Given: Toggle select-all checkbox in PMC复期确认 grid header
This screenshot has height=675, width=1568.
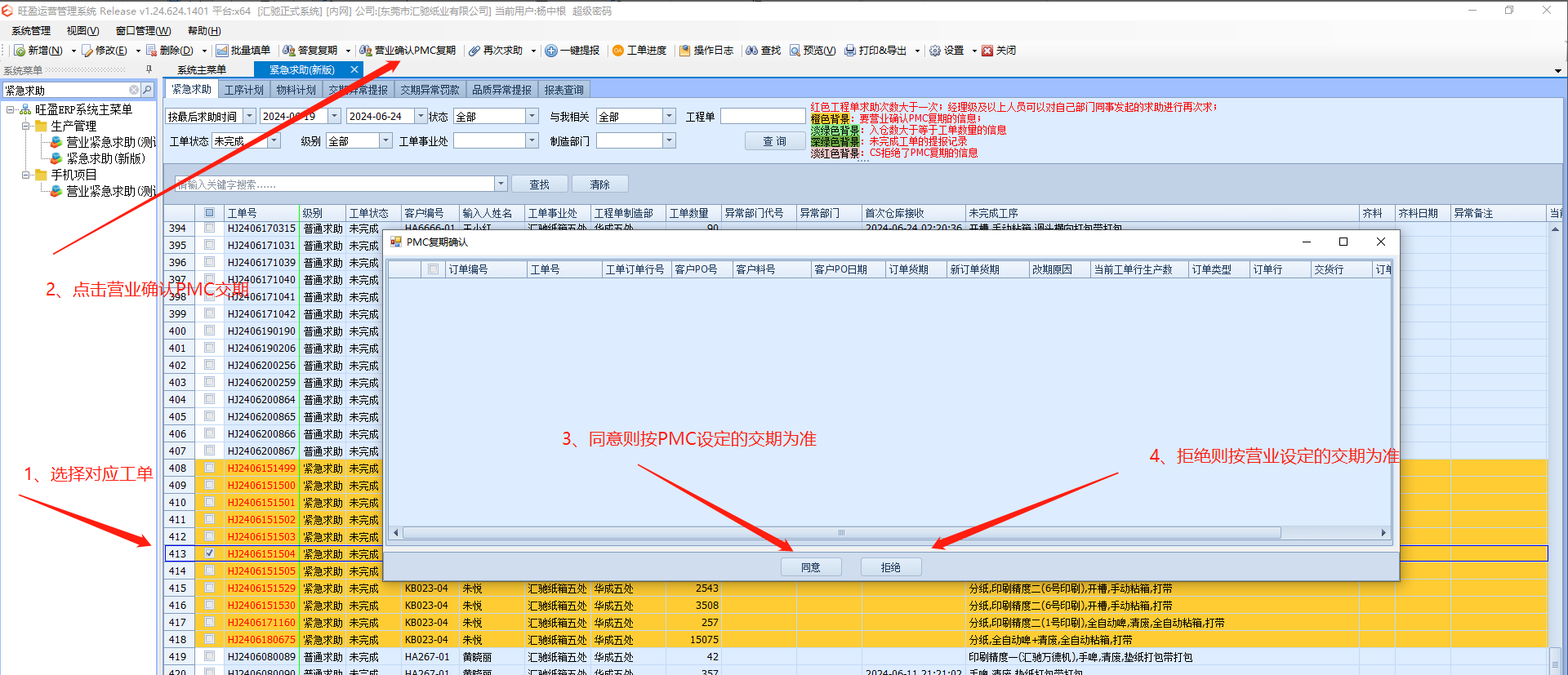Looking at the screenshot, I should tap(434, 269).
